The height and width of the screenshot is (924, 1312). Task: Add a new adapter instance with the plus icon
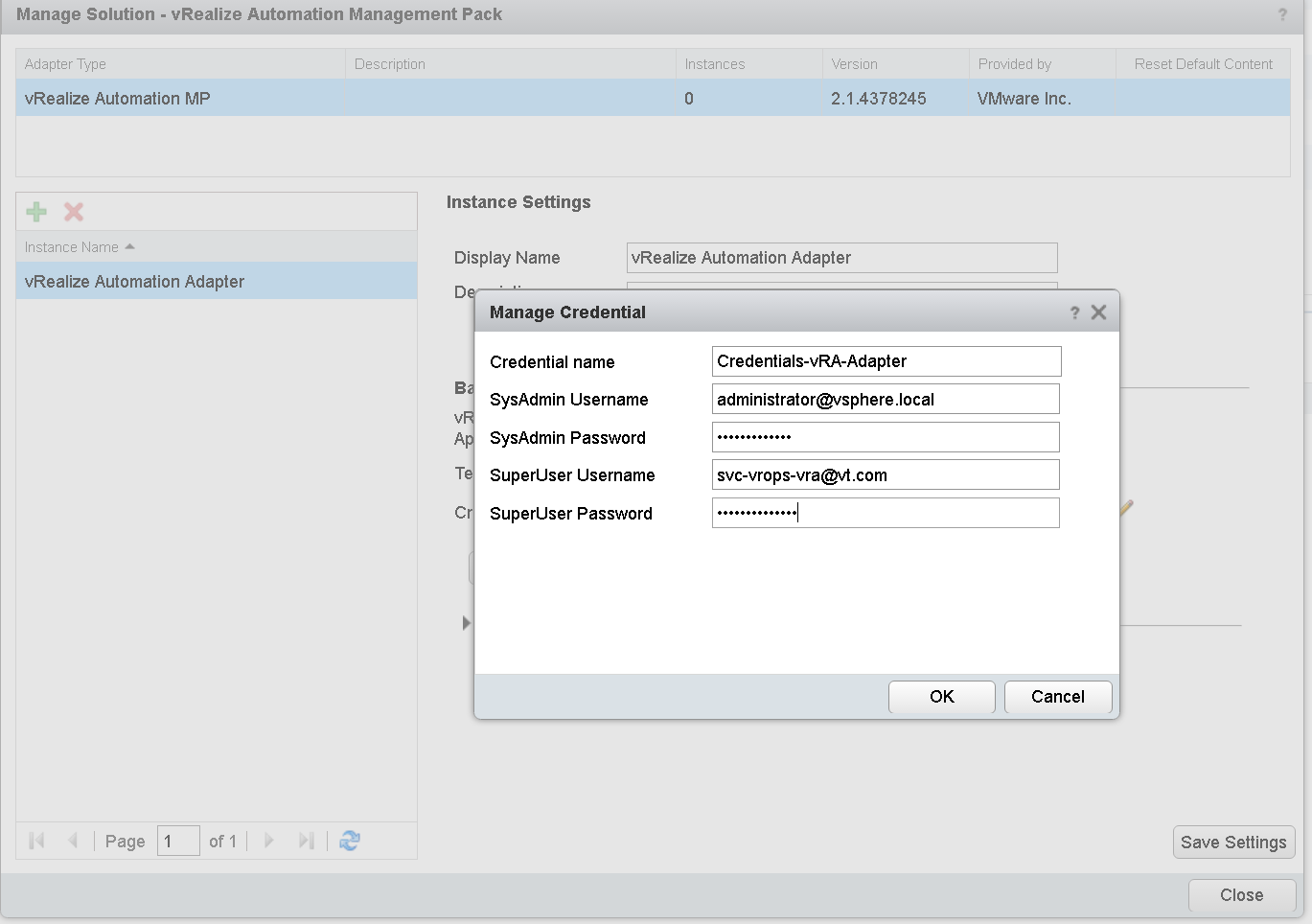click(x=36, y=211)
